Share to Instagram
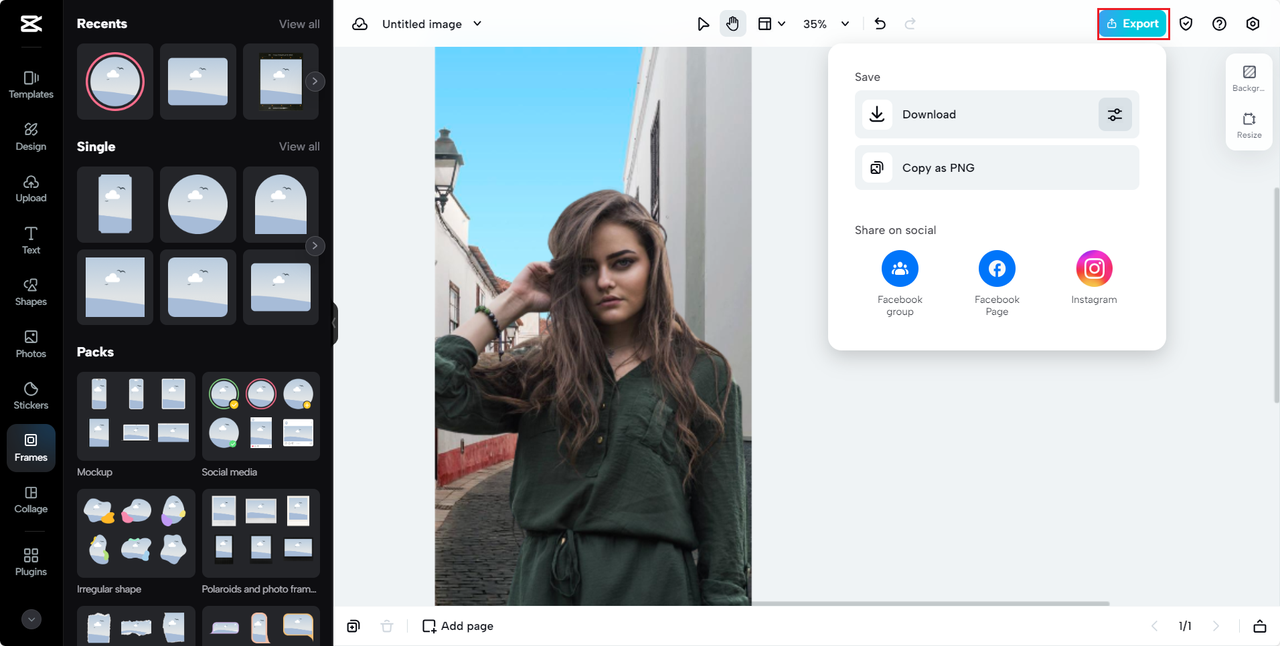The width and height of the screenshot is (1280, 646). pyautogui.click(x=1094, y=278)
